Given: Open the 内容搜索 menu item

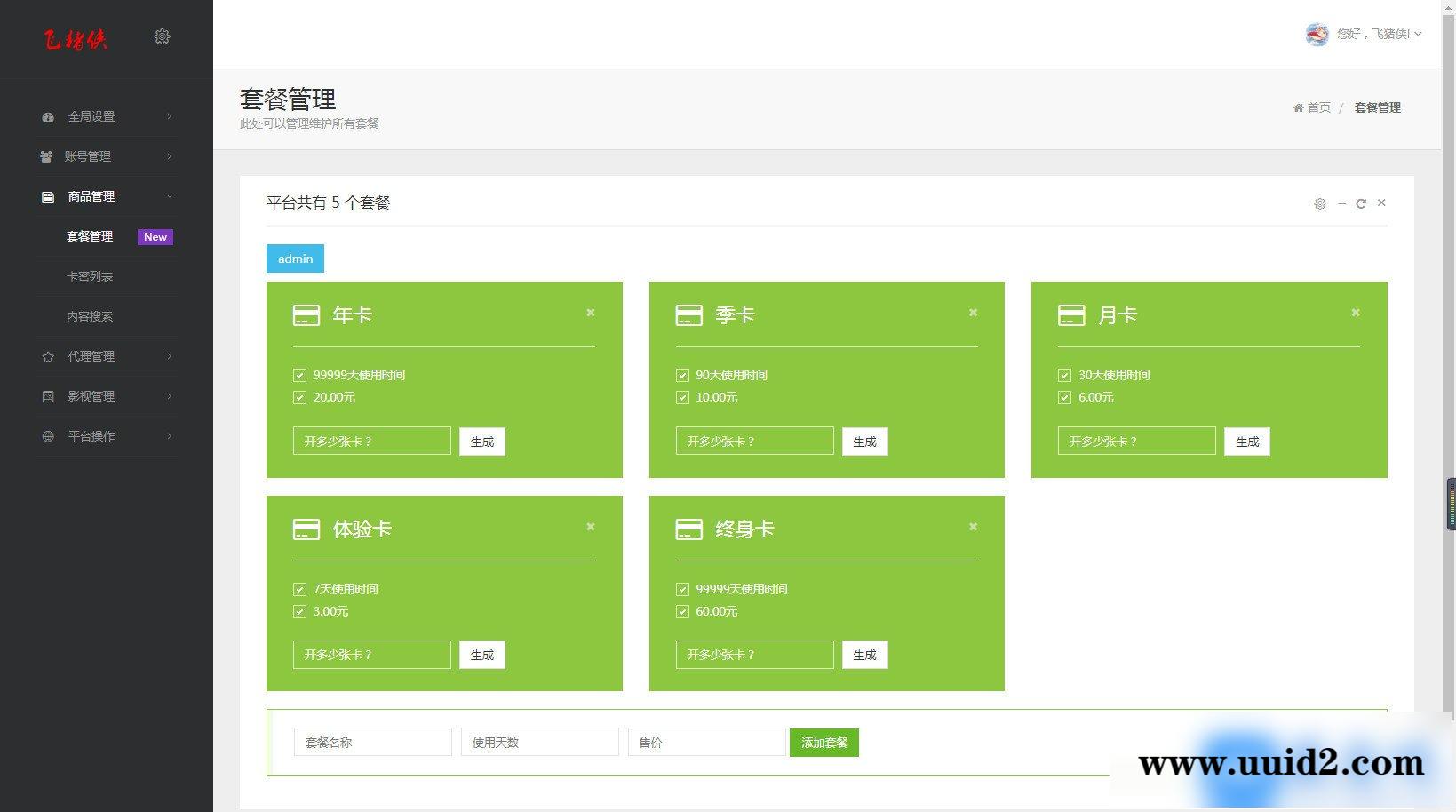Looking at the screenshot, I should (91, 316).
